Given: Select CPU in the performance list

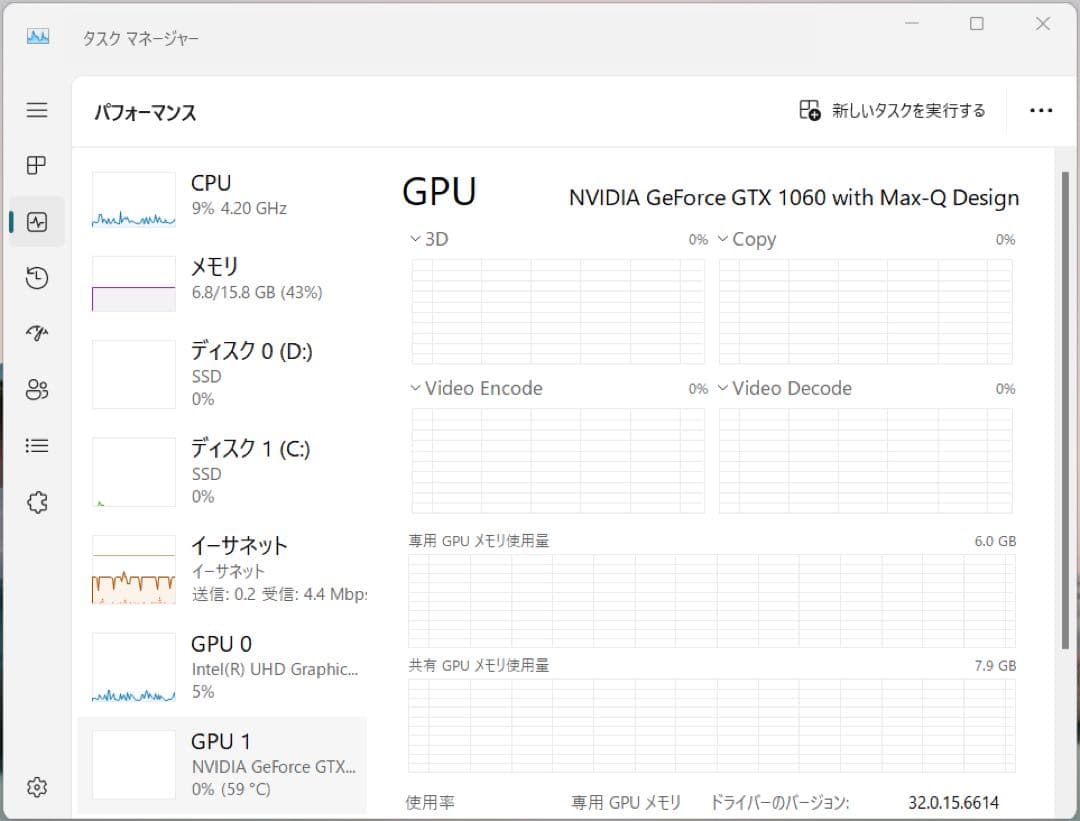Looking at the screenshot, I should click(222, 194).
